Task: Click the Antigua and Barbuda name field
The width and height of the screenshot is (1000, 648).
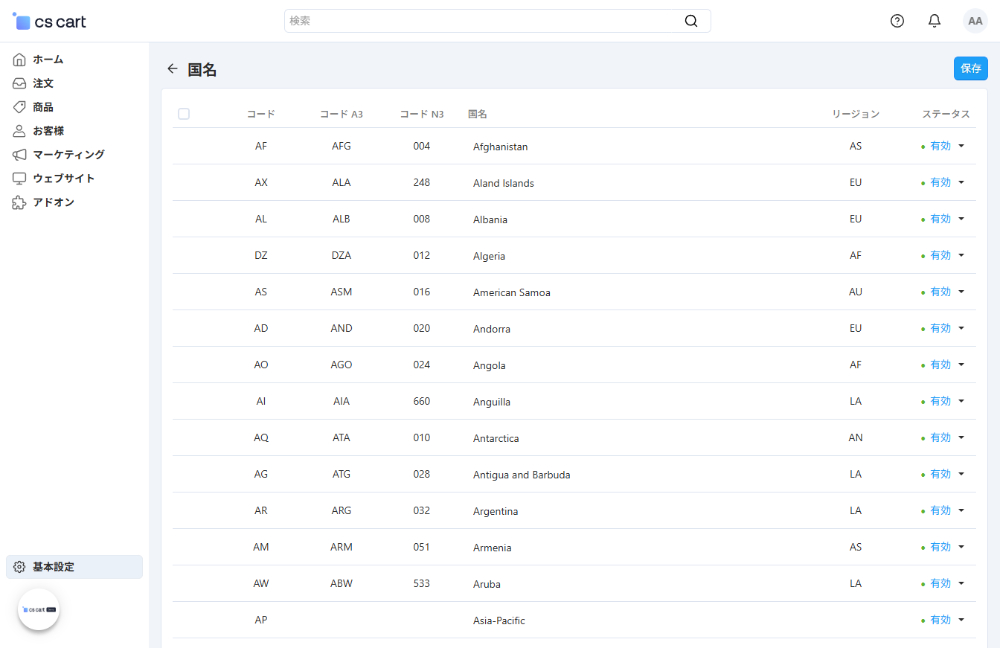Action: pyautogui.click(x=522, y=475)
